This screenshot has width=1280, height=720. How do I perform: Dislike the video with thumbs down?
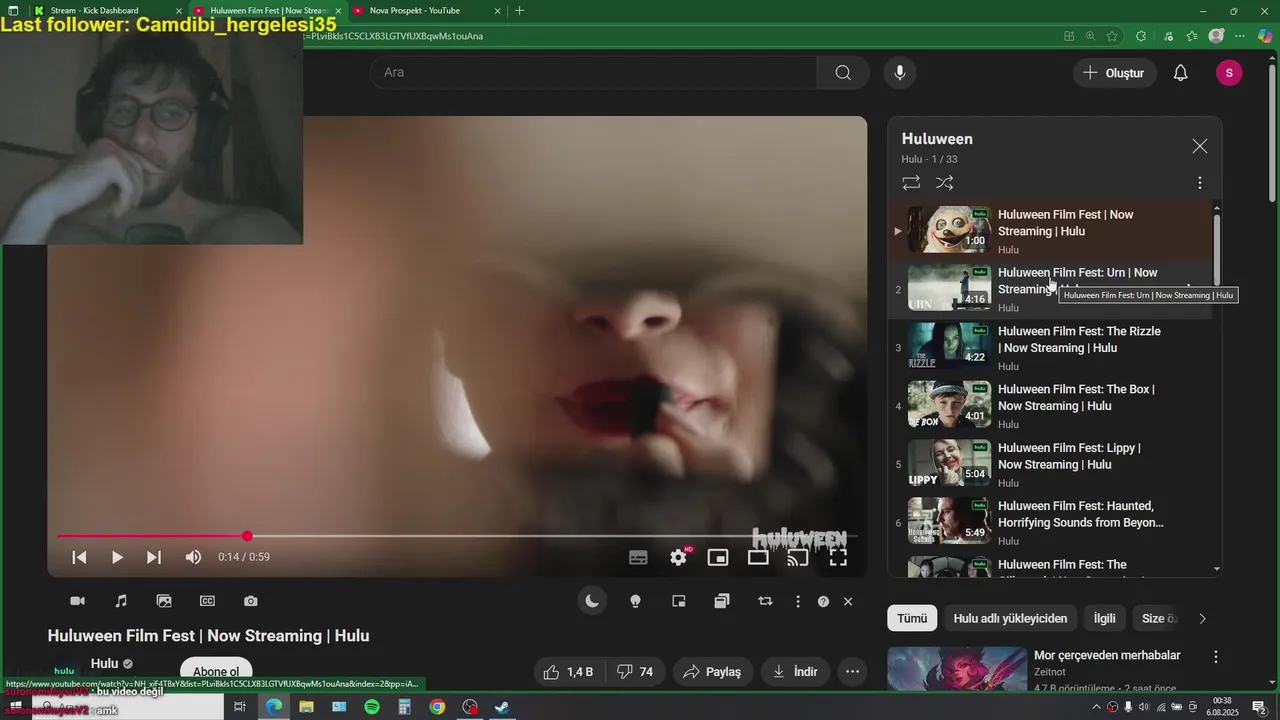[x=634, y=672]
